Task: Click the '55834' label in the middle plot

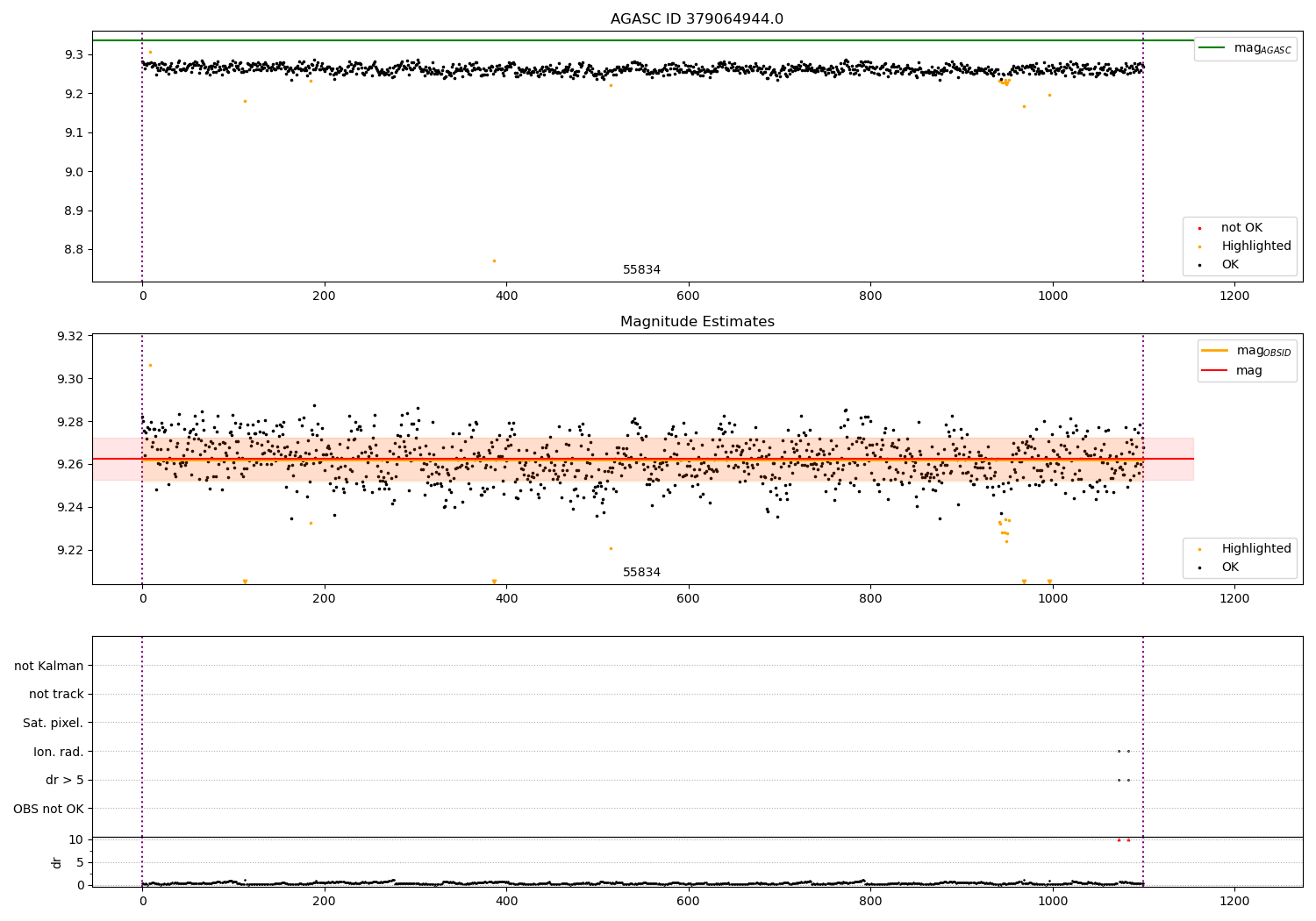Action: point(641,573)
